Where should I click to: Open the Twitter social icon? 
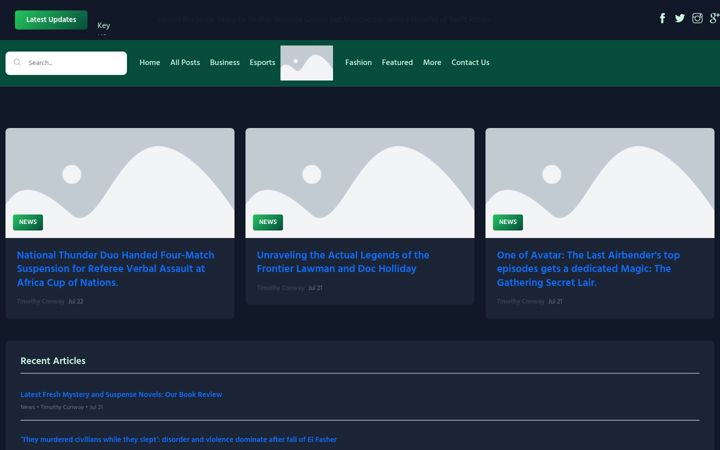tap(680, 18)
